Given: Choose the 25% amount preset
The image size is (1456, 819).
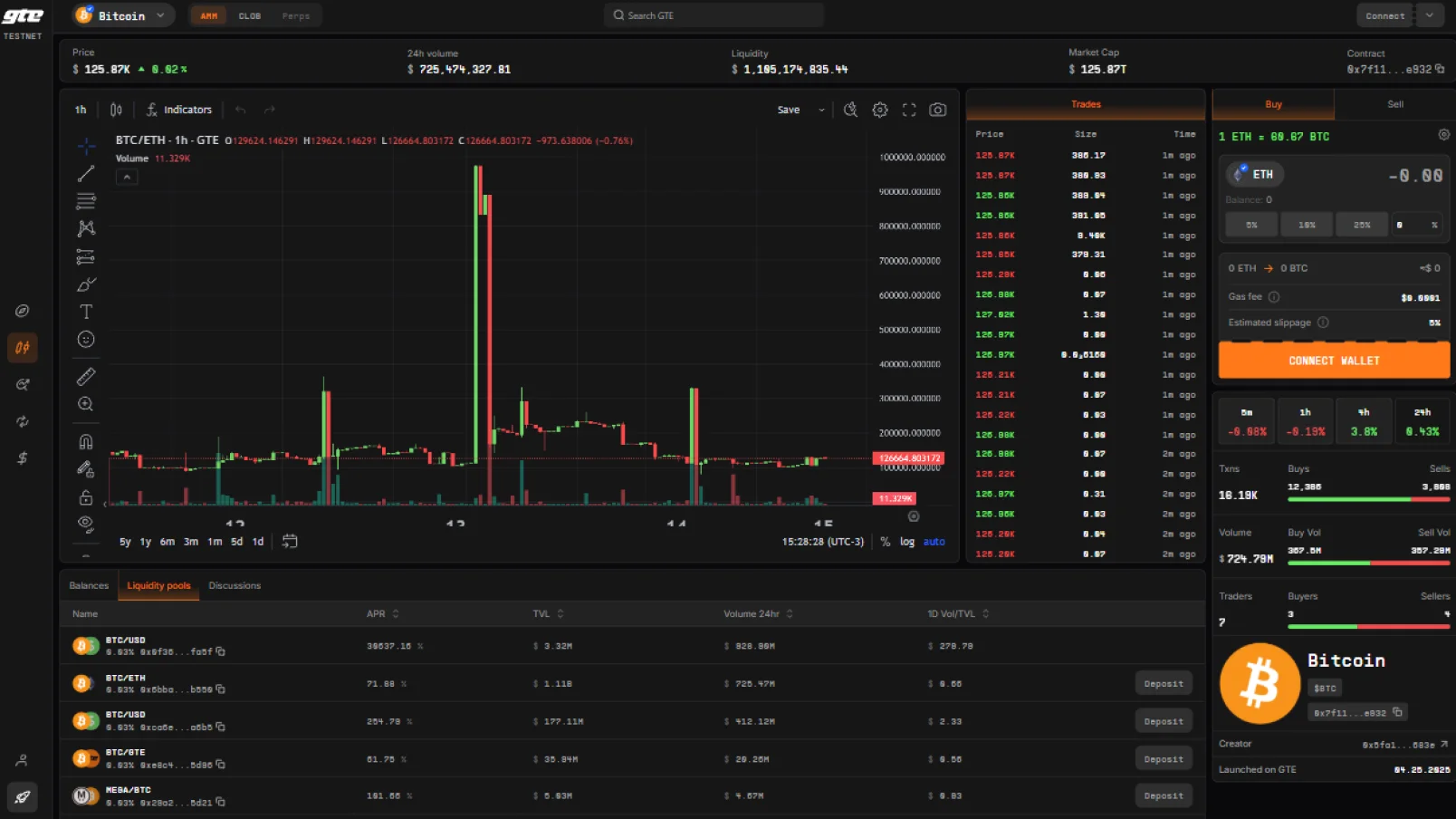Looking at the screenshot, I should pyautogui.click(x=1362, y=225).
